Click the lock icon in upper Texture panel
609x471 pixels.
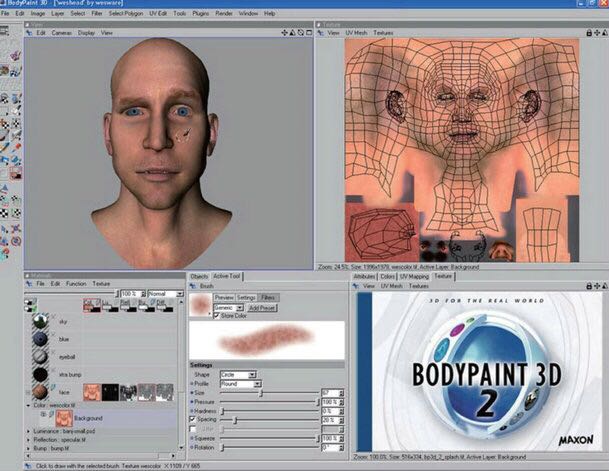click(x=589, y=33)
